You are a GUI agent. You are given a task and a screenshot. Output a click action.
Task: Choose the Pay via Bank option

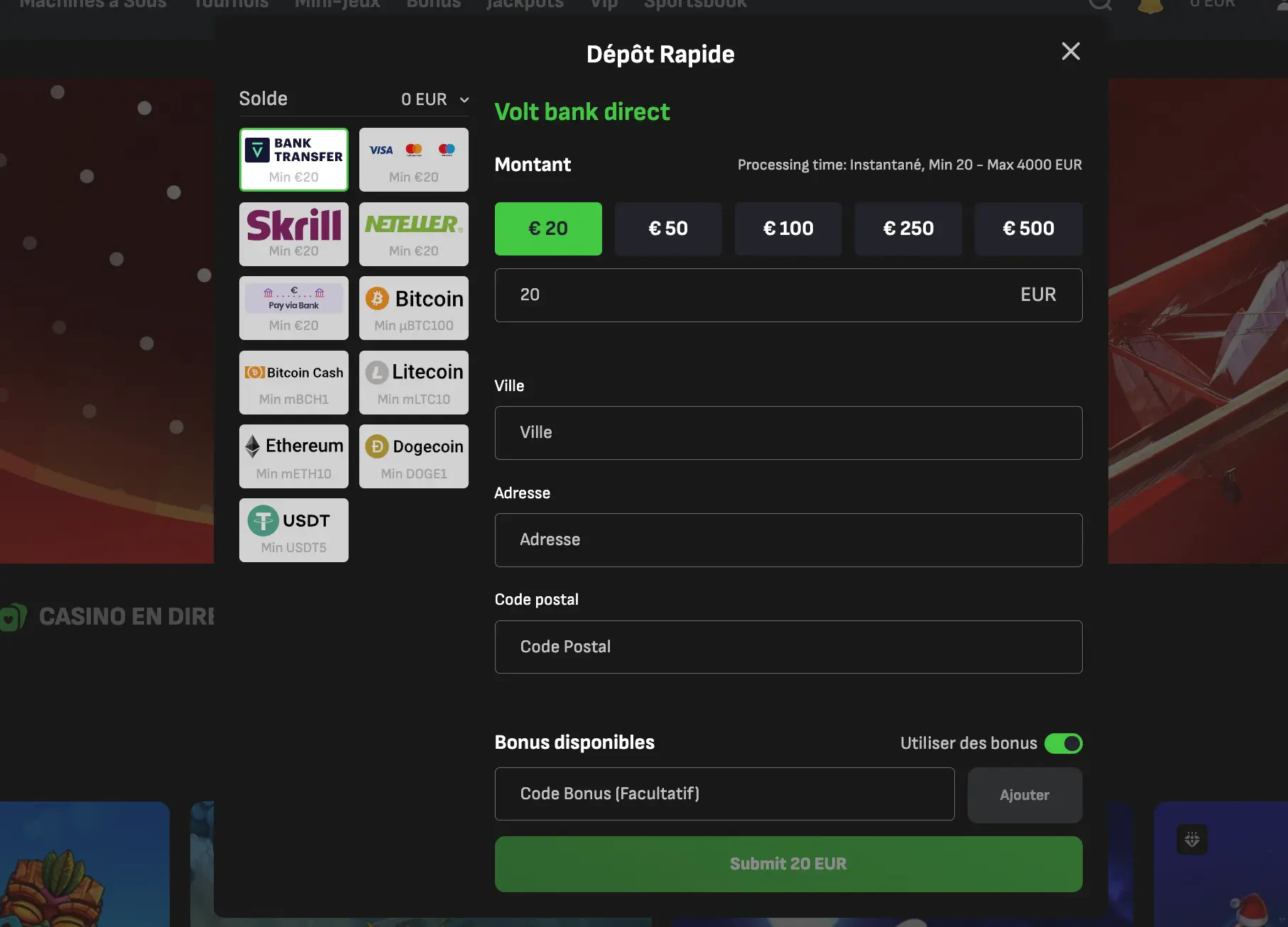[x=294, y=308]
